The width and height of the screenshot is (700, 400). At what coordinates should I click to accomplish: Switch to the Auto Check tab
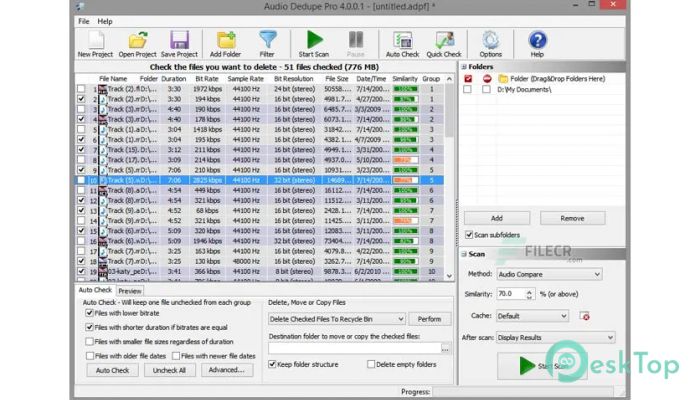pos(95,290)
